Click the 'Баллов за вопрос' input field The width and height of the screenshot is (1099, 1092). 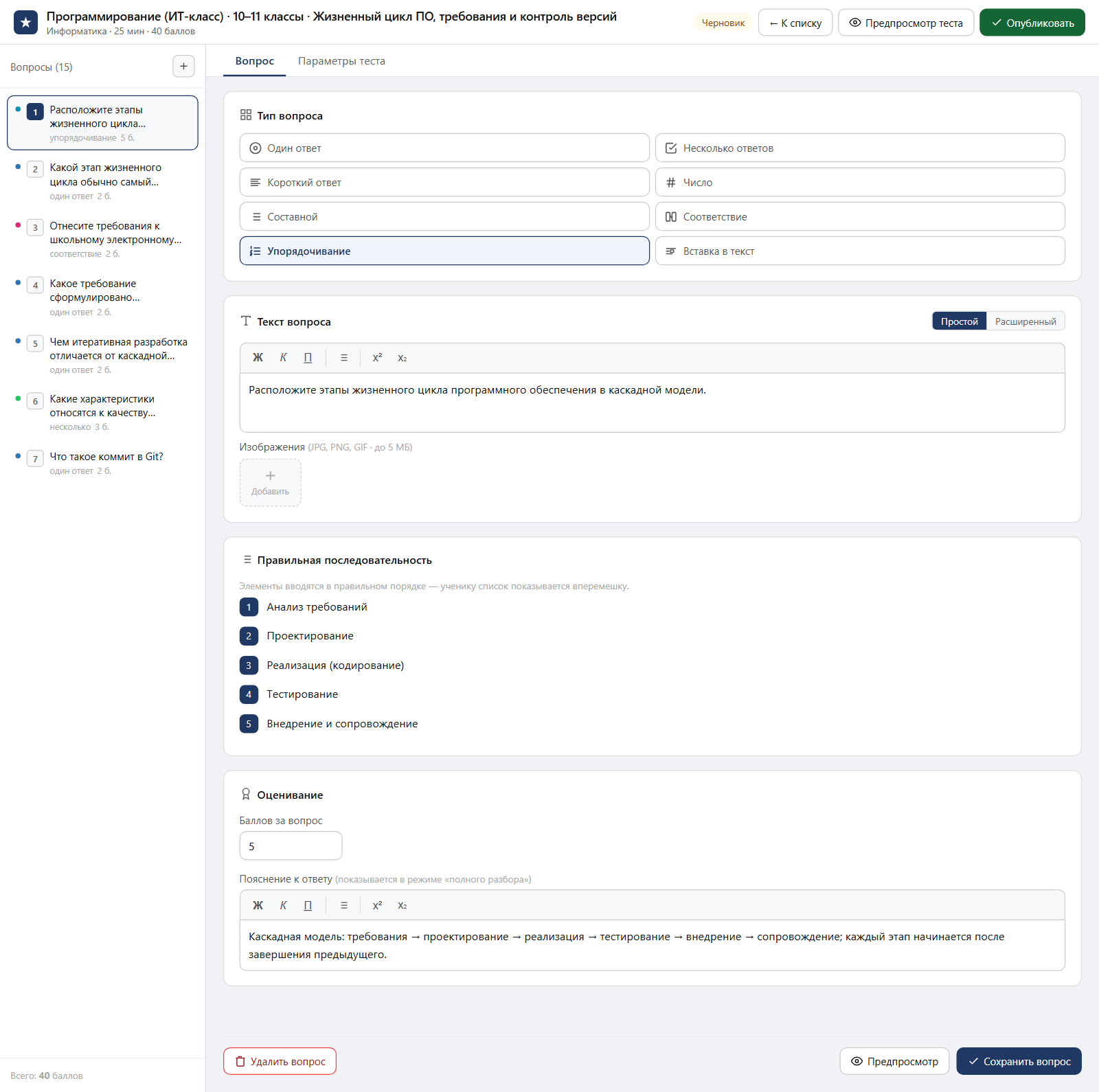(x=291, y=846)
